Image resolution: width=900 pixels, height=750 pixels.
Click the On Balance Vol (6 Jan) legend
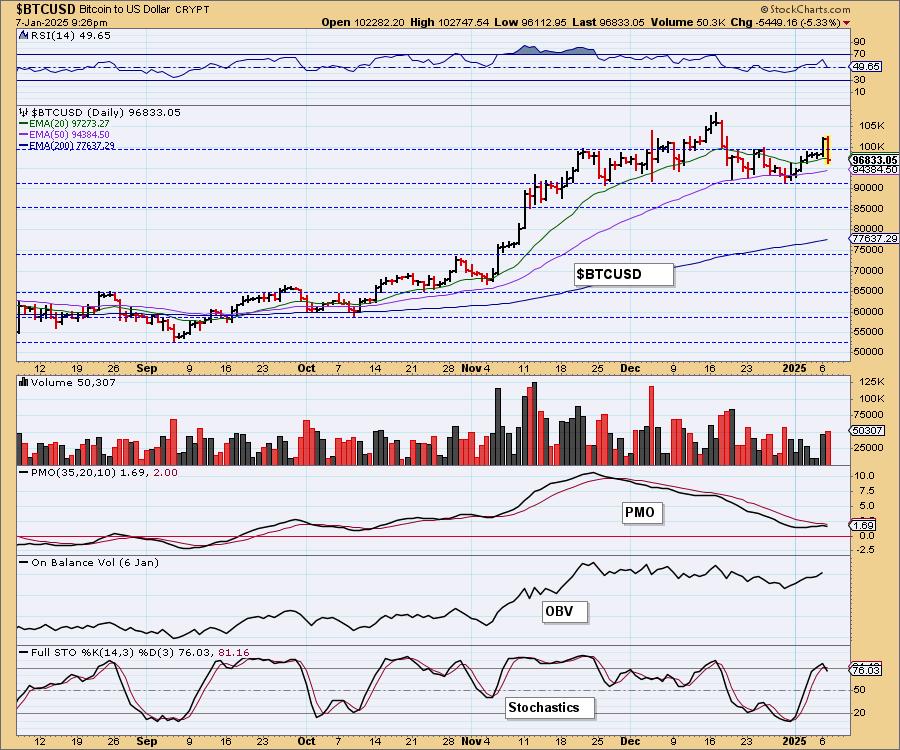click(x=95, y=563)
